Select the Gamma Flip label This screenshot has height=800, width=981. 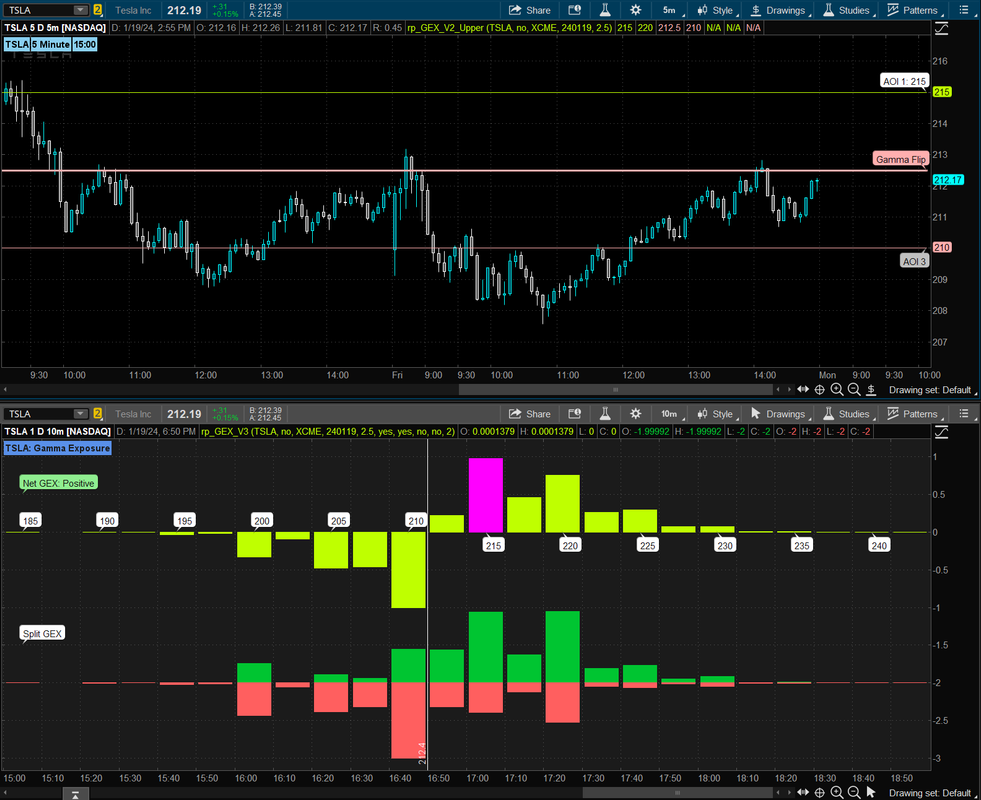click(900, 159)
